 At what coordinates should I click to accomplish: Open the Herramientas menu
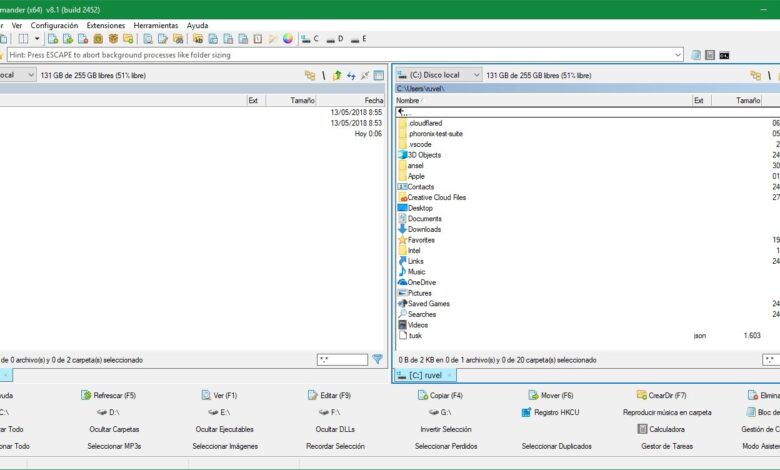156,25
